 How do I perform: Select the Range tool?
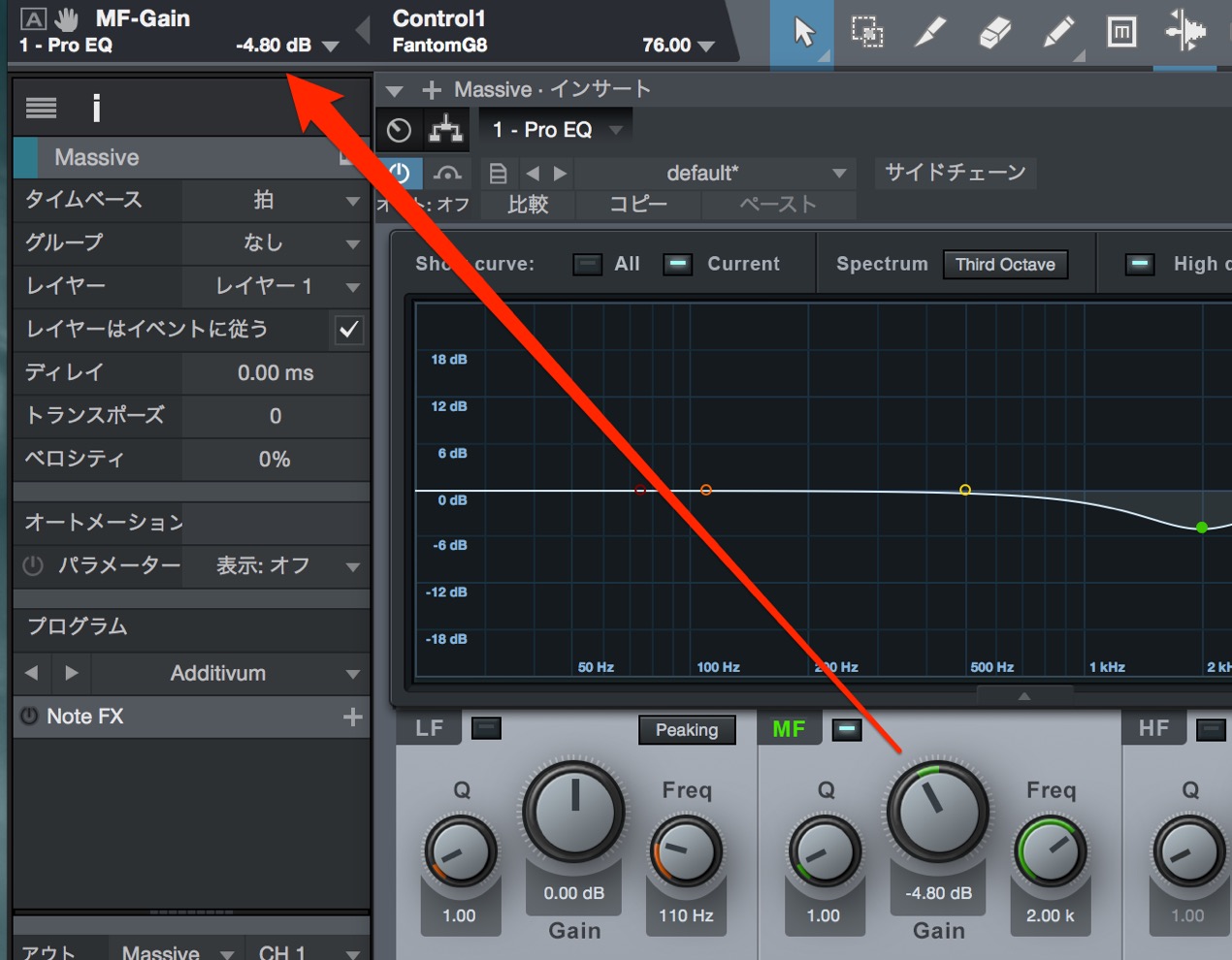coord(866,32)
